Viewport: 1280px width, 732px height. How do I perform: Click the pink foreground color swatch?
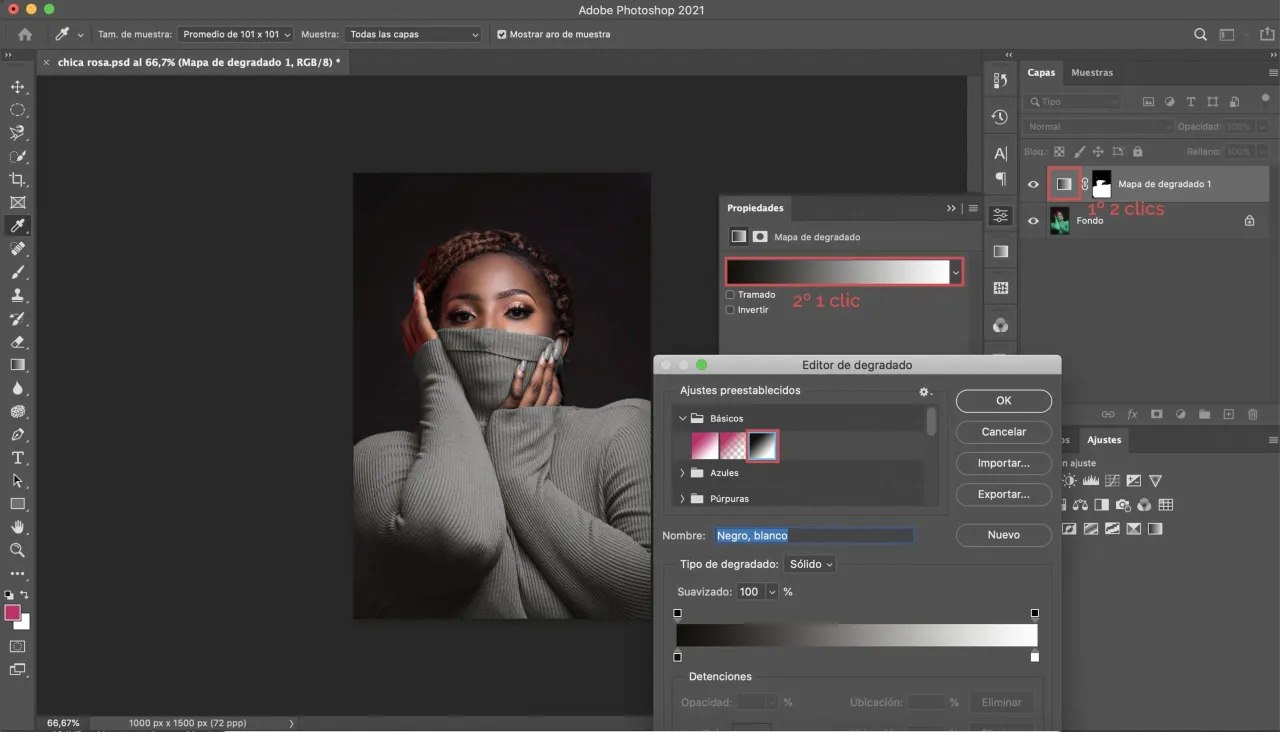[x=12, y=612]
